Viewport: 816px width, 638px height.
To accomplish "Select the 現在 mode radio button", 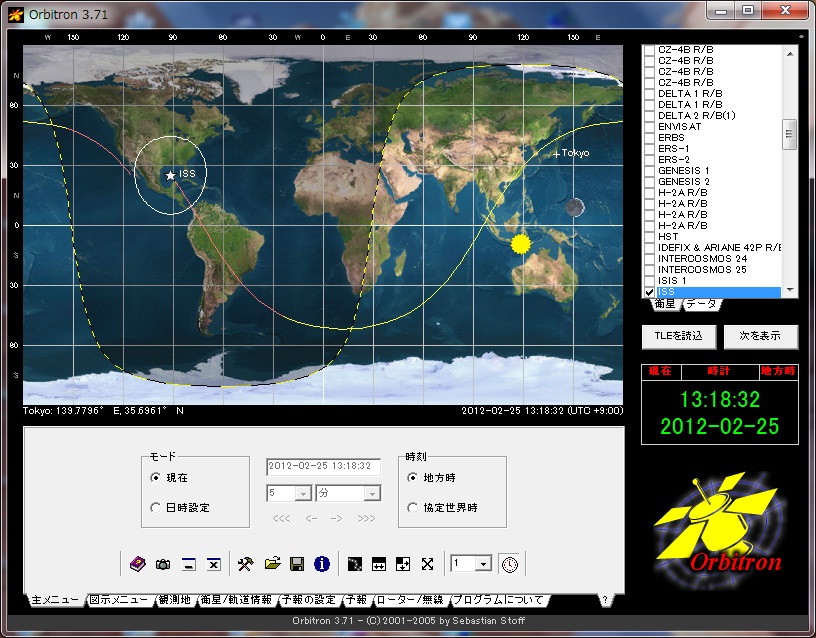I will pyautogui.click(x=155, y=477).
